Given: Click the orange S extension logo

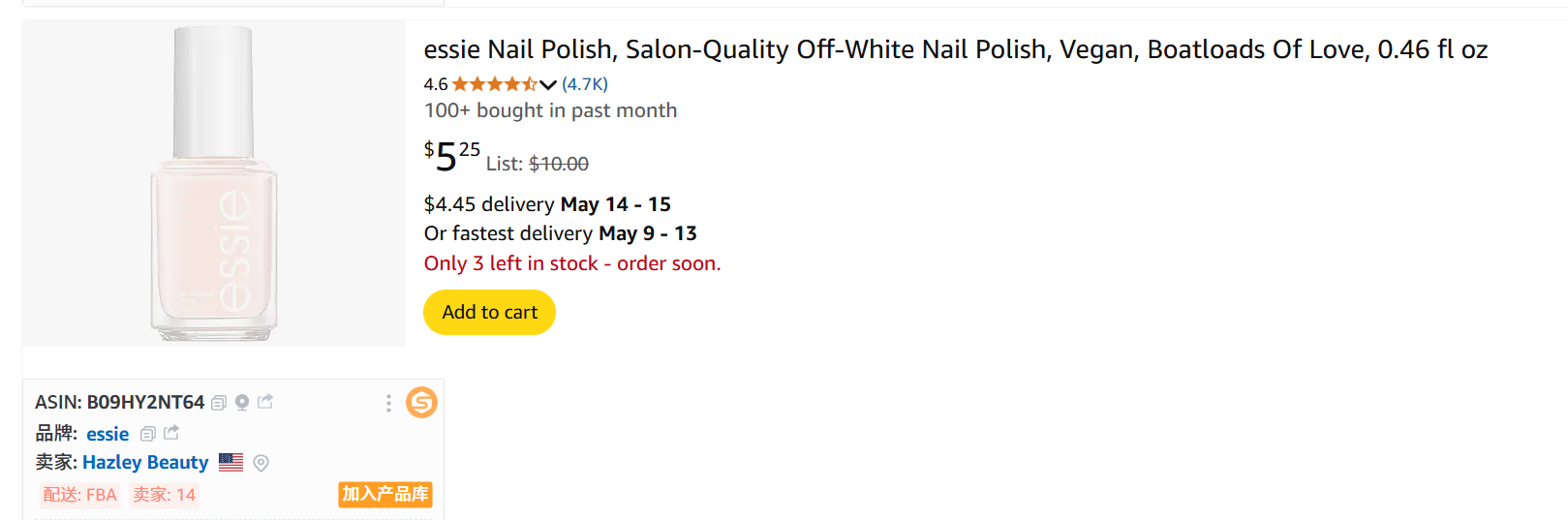Looking at the screenshot, I should point(421,402).
